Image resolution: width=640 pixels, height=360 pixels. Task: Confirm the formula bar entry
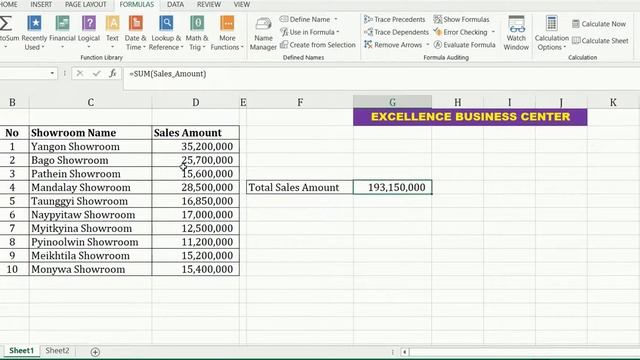[96, 73]
